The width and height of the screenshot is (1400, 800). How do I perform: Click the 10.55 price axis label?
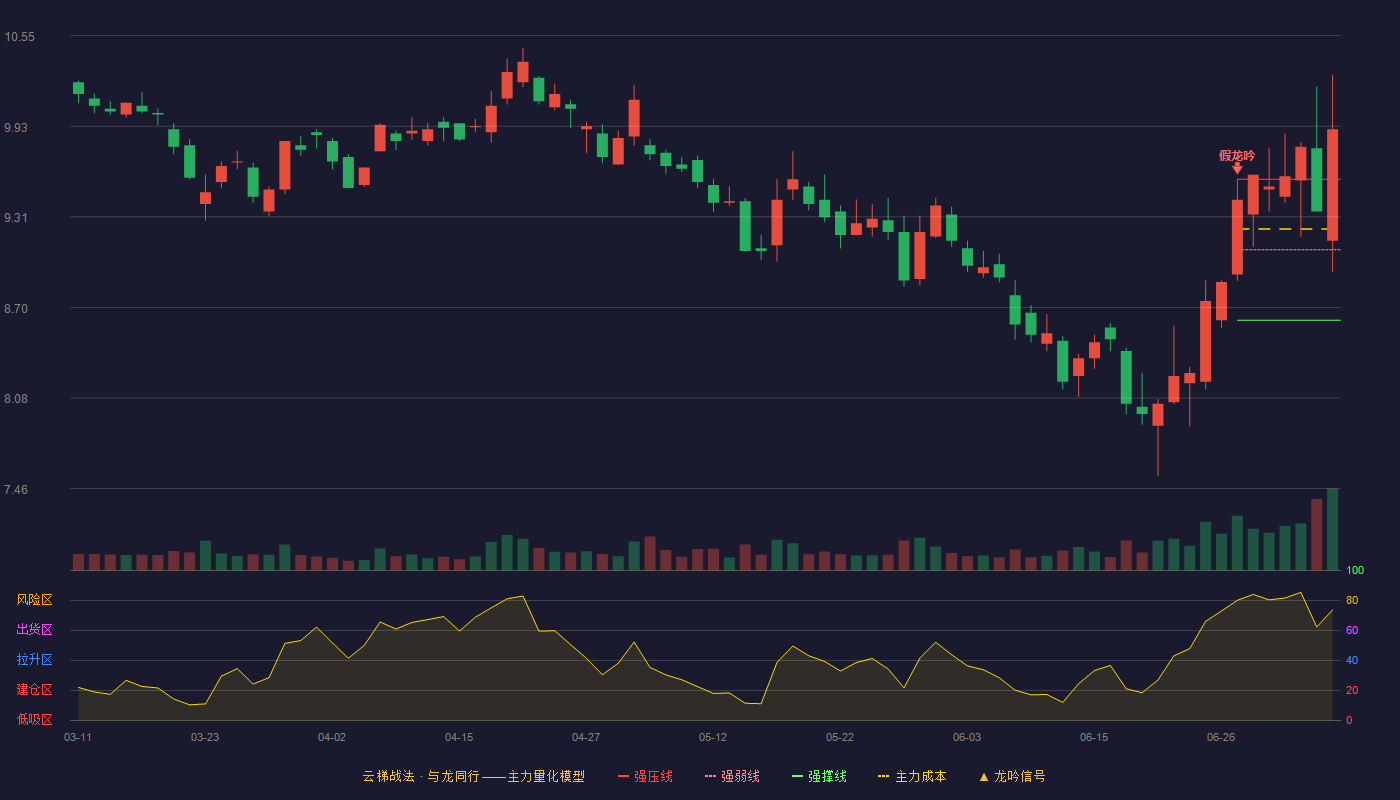point(19,37)
